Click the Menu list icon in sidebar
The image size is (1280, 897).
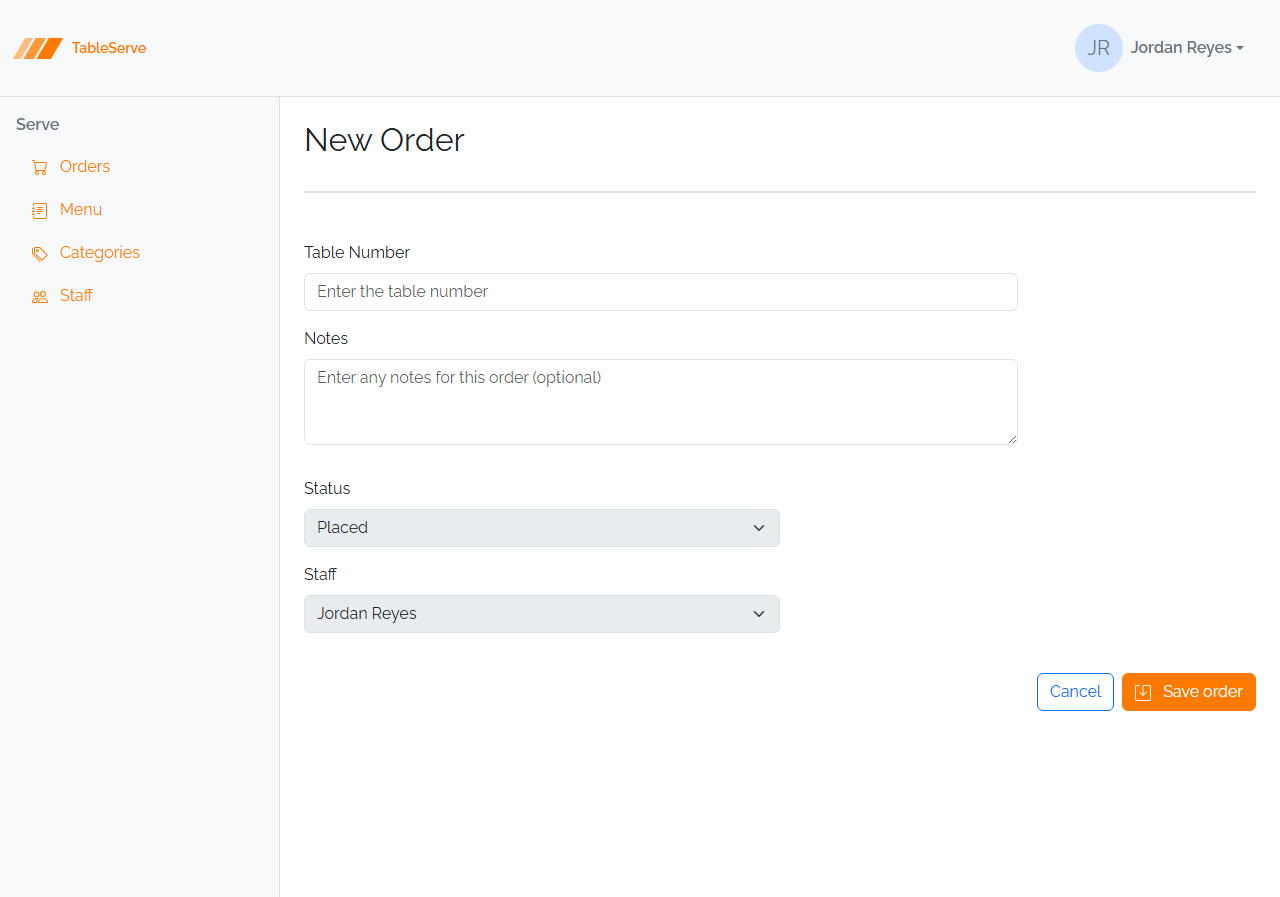pos(40,210)
